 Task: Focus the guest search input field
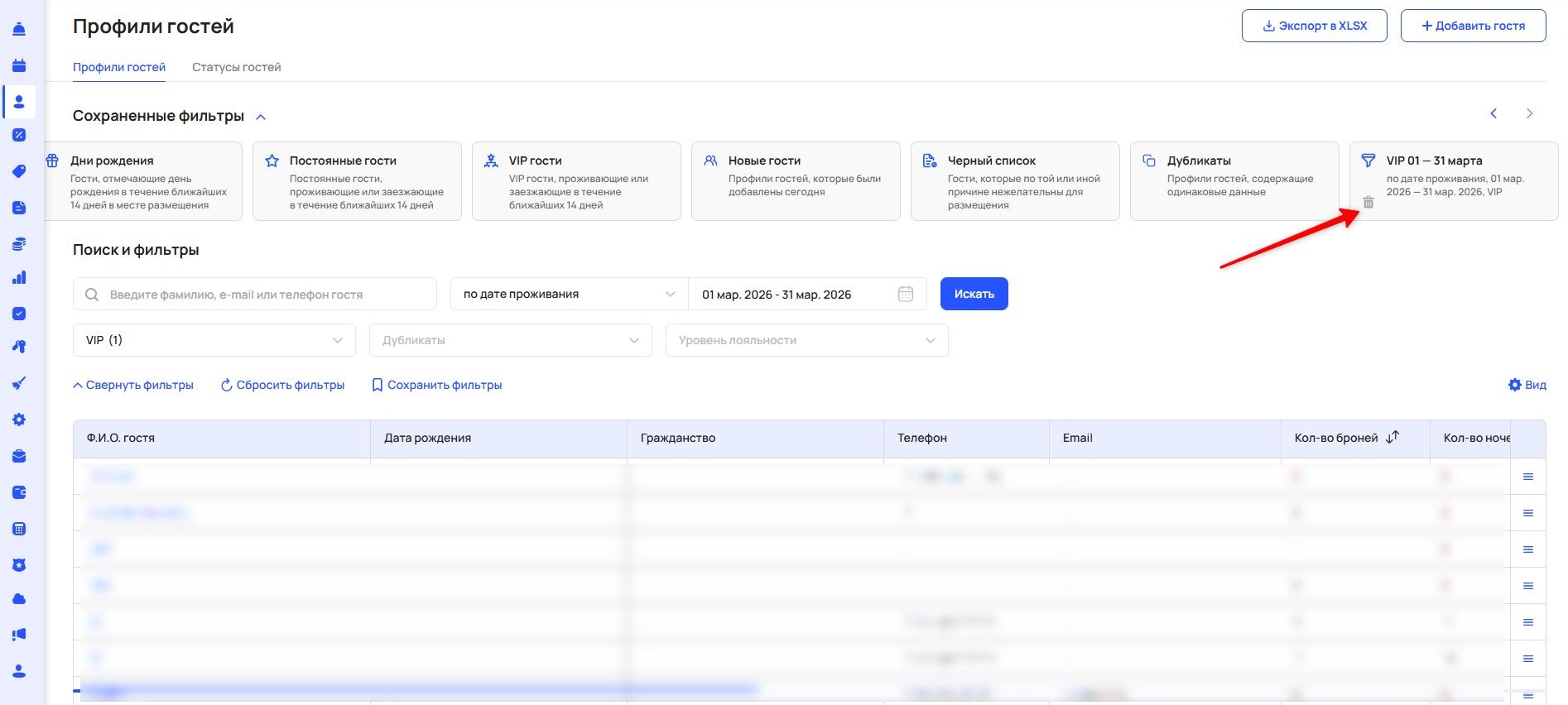click(x=265, y=295)
